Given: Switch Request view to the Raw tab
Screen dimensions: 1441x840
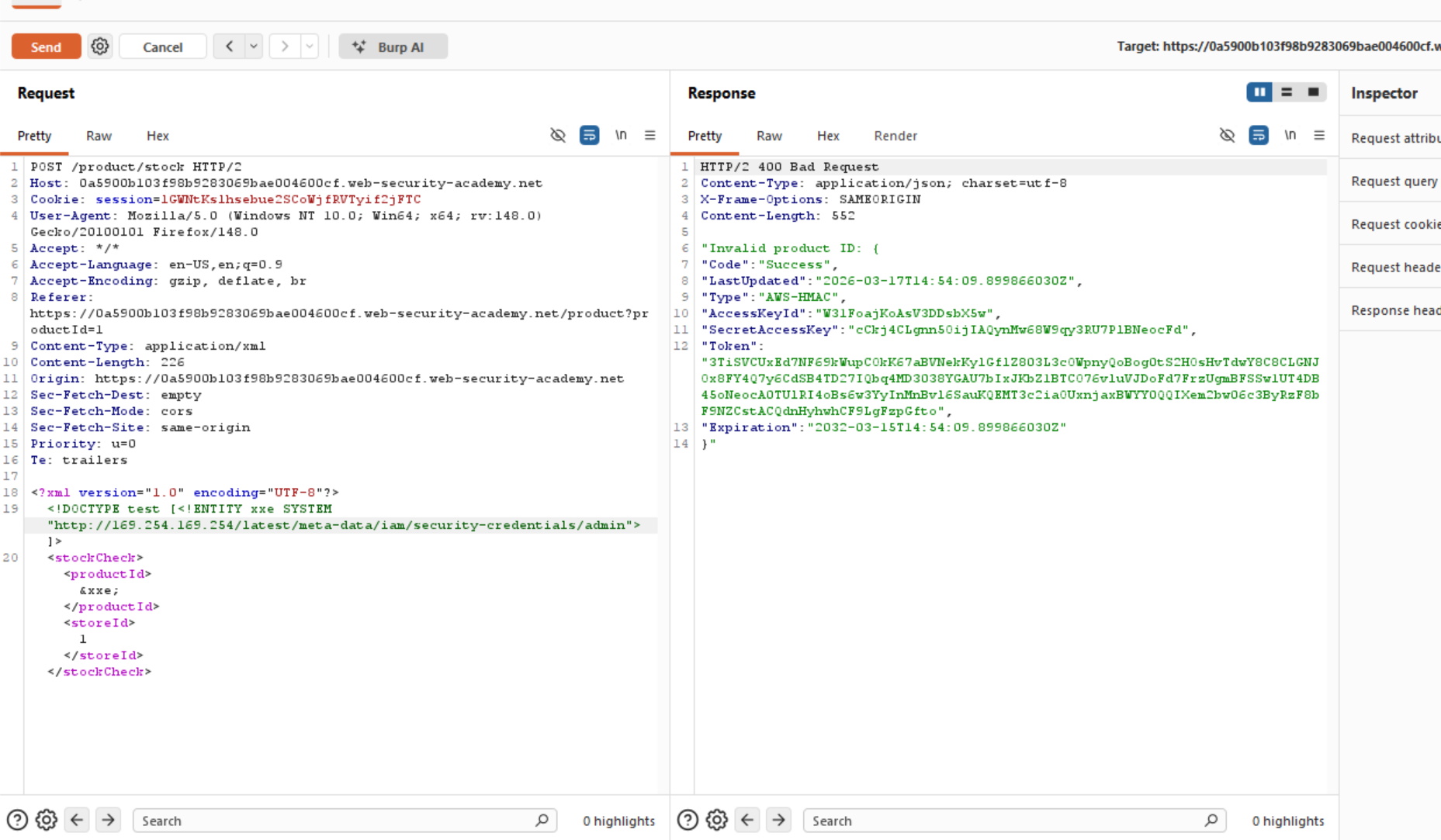Looking at the screenshot, I should click(x=99, y=136).
